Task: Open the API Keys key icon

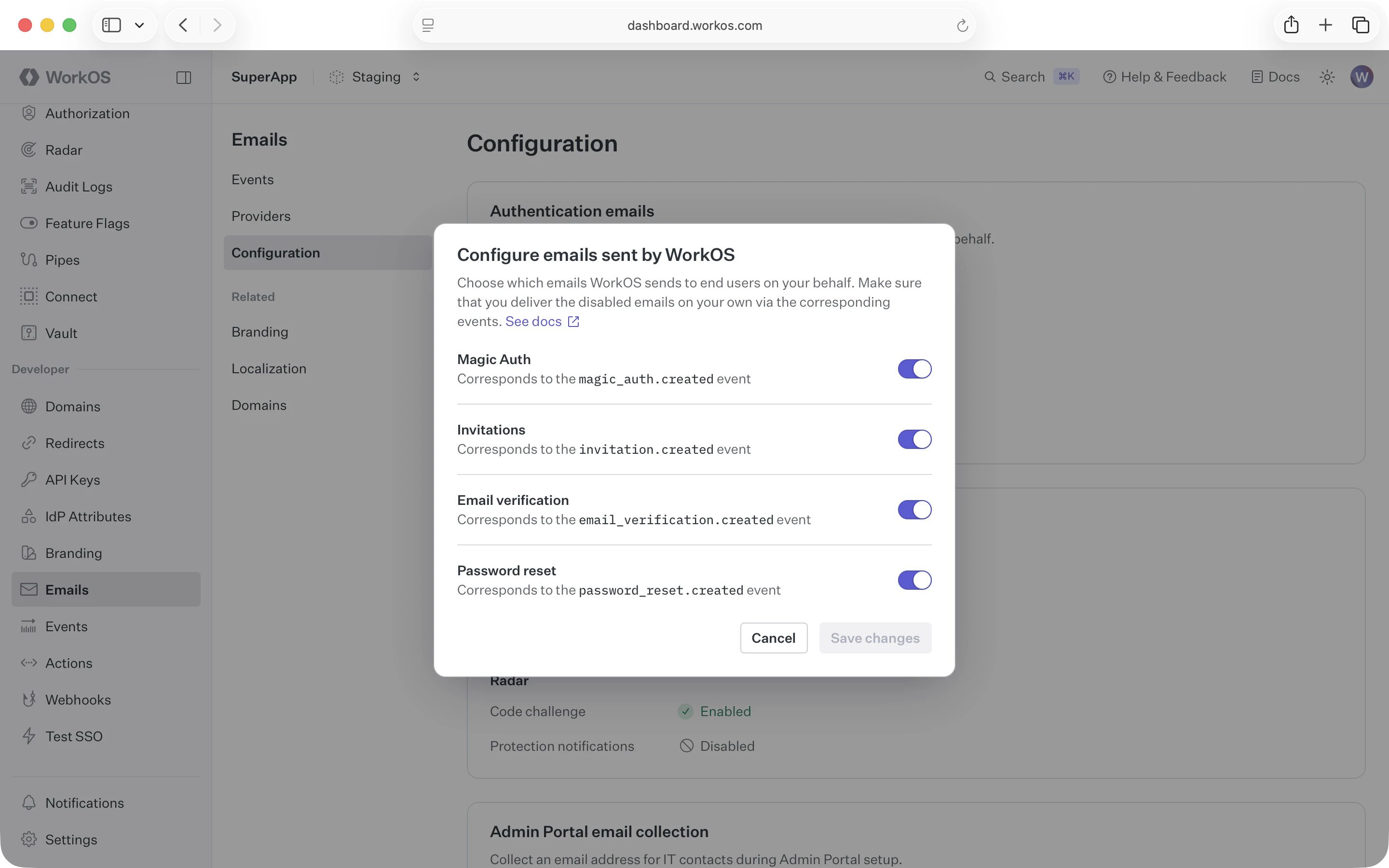Action: 29,479
